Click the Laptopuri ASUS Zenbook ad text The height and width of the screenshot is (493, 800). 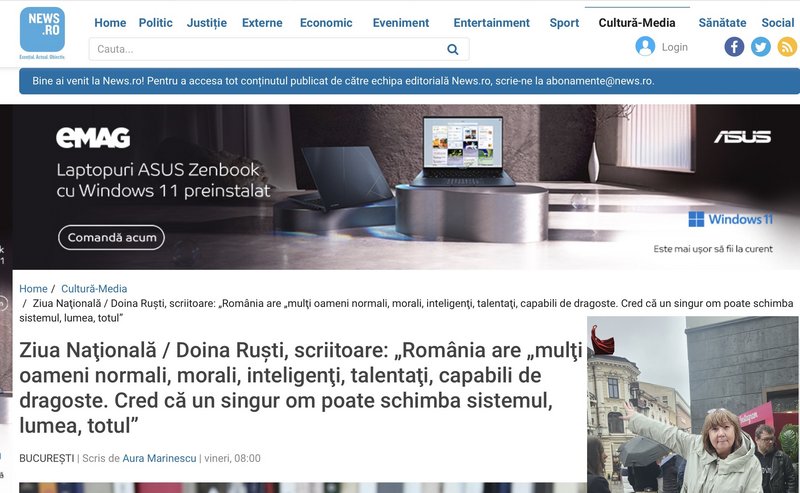coord(163,180)
